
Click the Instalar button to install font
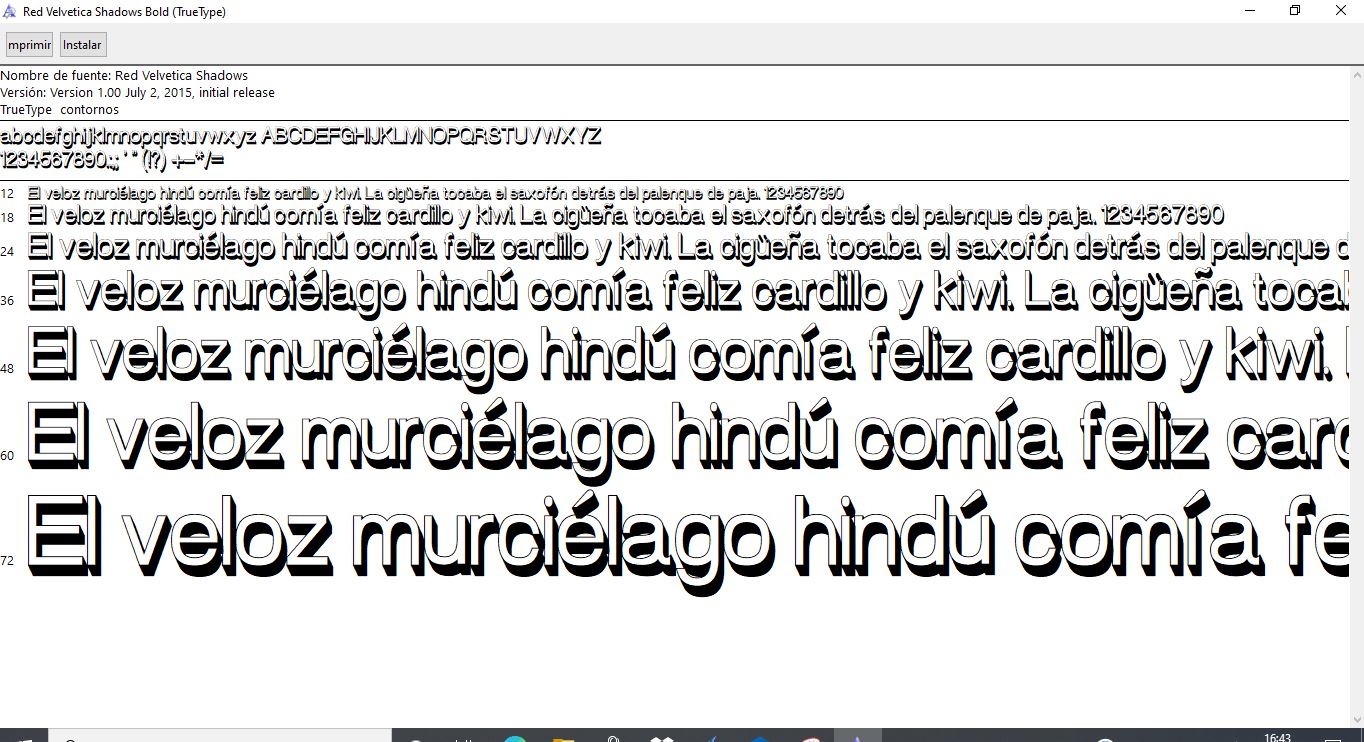coord(82,45)
